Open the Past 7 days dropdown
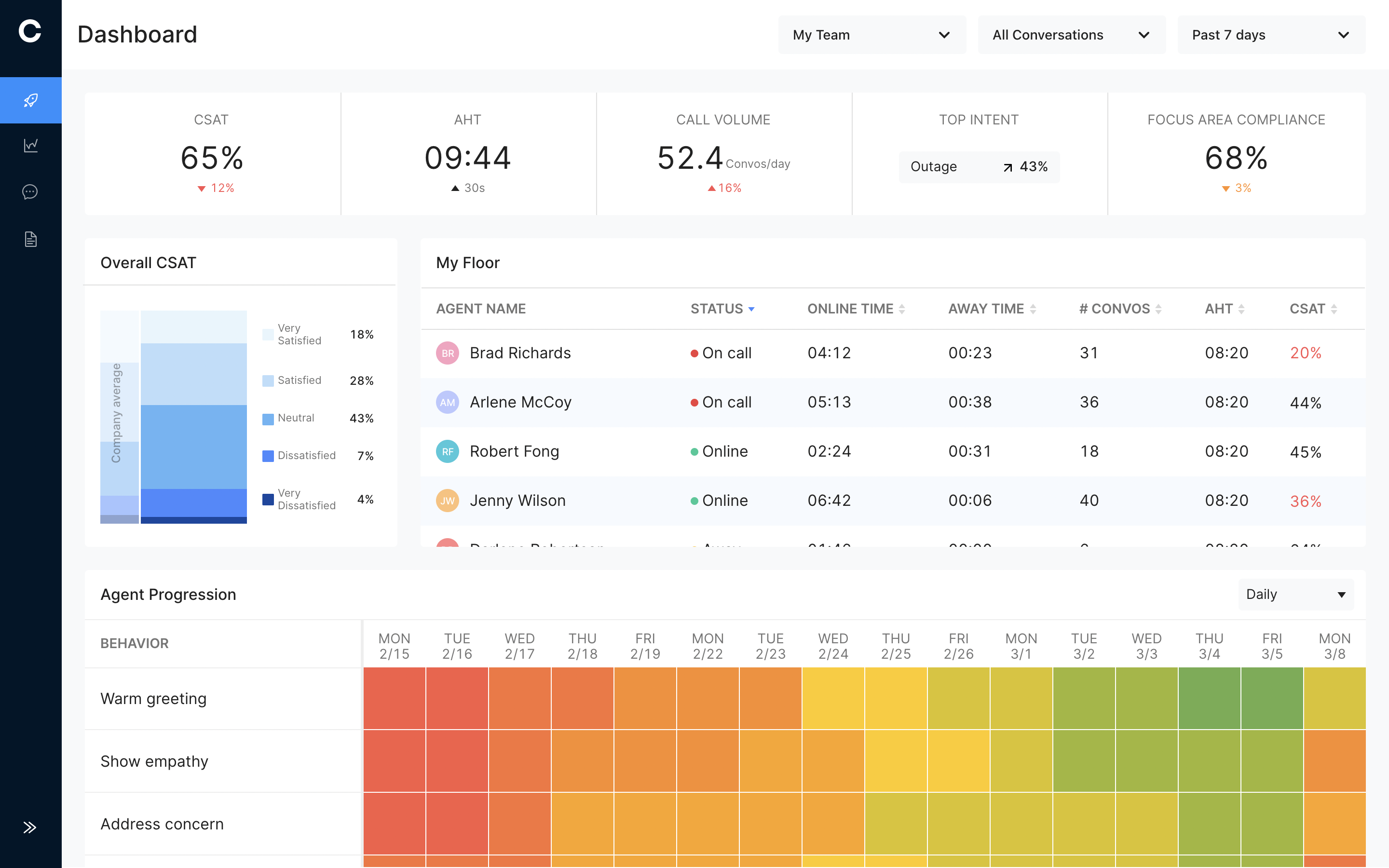Image resolution: width=1389 pixels, height=868 pixels. 1271,35
